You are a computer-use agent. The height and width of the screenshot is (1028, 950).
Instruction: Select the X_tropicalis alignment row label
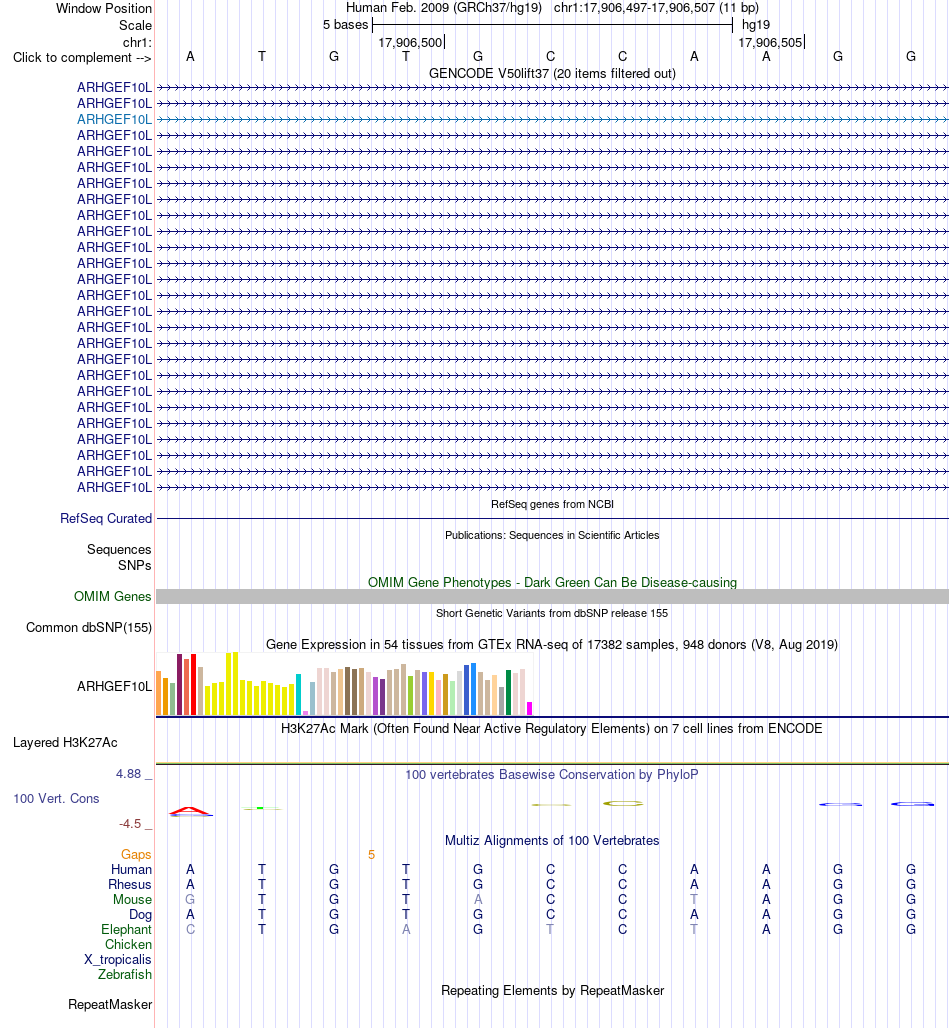click(118, 960)
